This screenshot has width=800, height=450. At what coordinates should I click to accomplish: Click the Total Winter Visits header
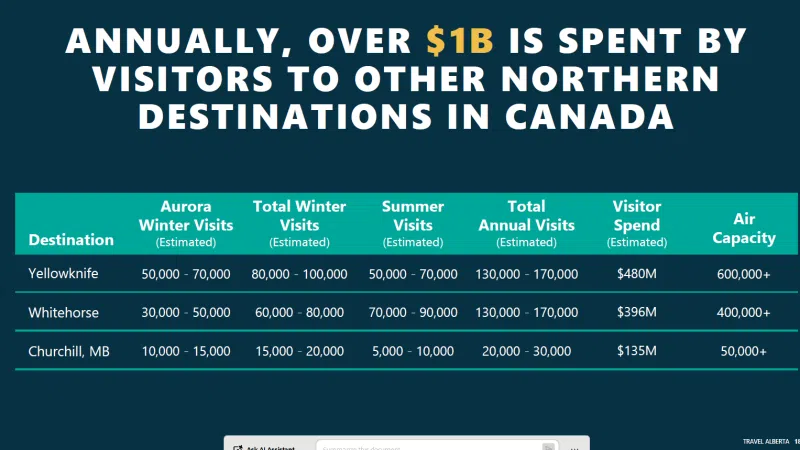[x=299, y=222]
